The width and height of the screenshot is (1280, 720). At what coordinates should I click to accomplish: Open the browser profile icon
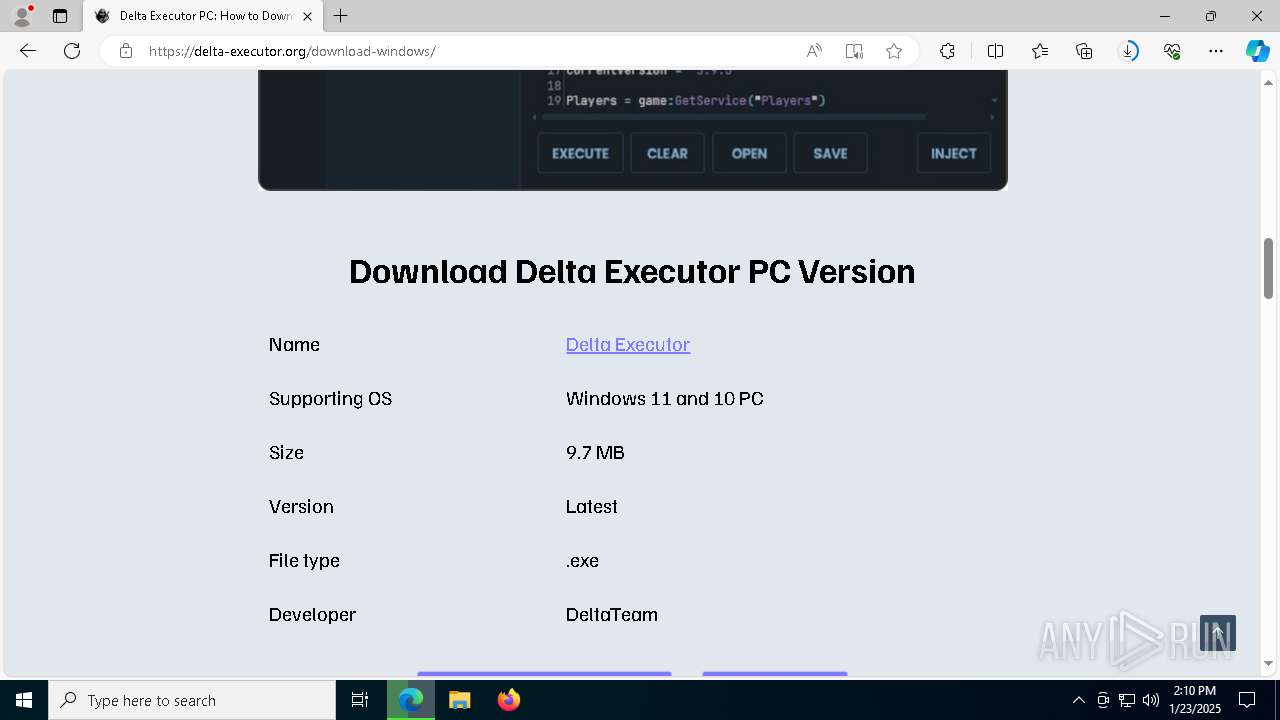coord(22,16)
